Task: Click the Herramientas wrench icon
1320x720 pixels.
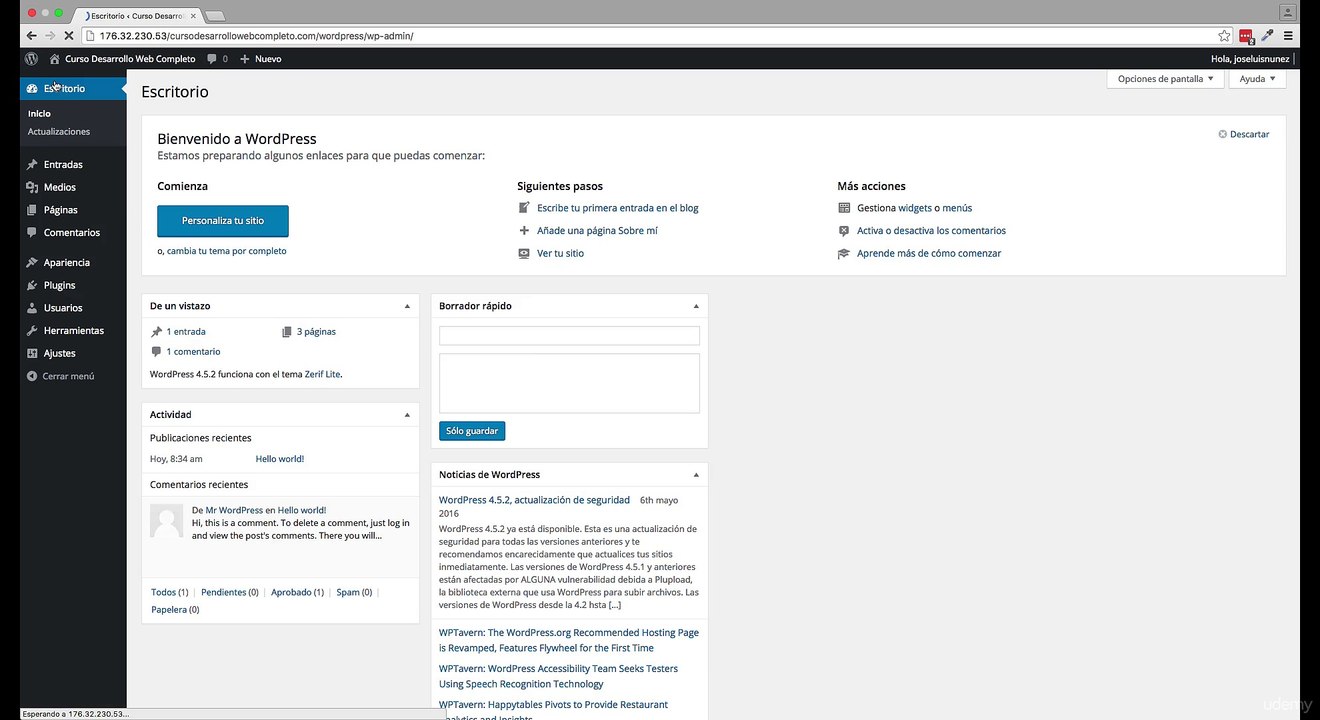Action: coord(32,331)
